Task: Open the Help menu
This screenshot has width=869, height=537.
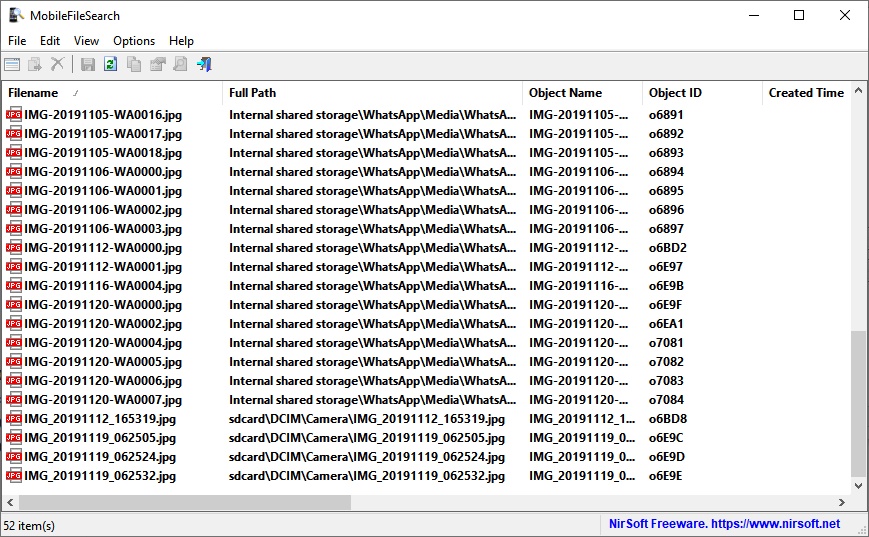Action: pos(181,41)
